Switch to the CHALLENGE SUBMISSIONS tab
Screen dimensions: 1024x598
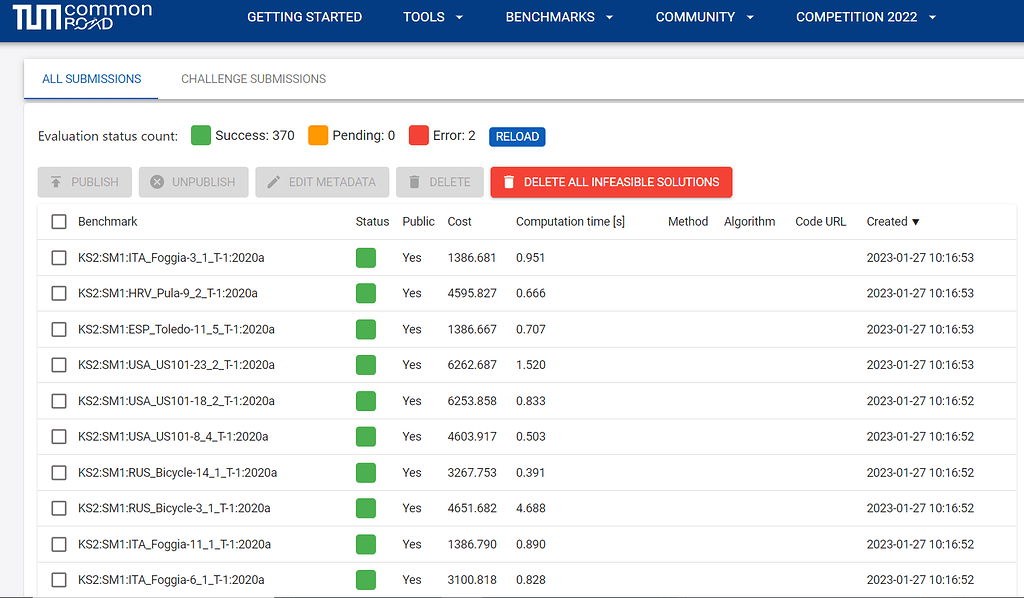click(x=253, y=78)
